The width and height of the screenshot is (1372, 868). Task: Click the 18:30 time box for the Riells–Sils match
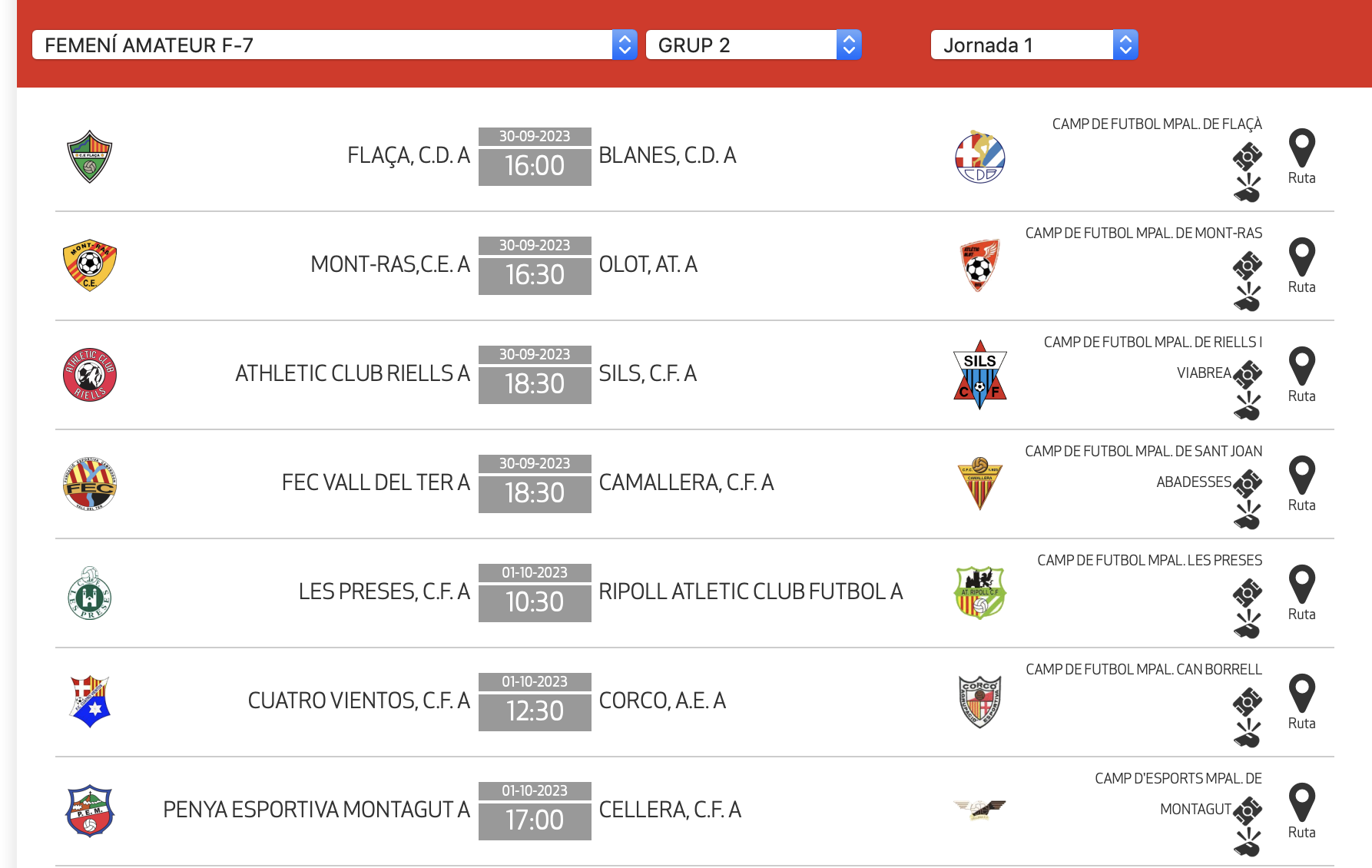(535, 383)
